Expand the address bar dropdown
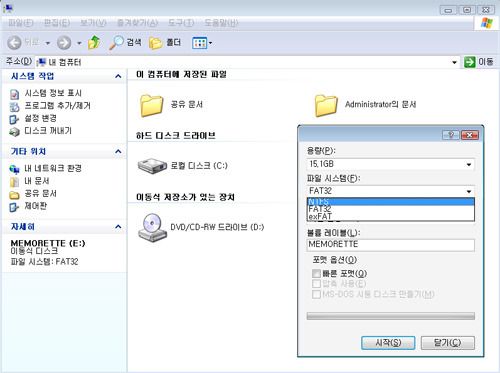 coord(454,62)
